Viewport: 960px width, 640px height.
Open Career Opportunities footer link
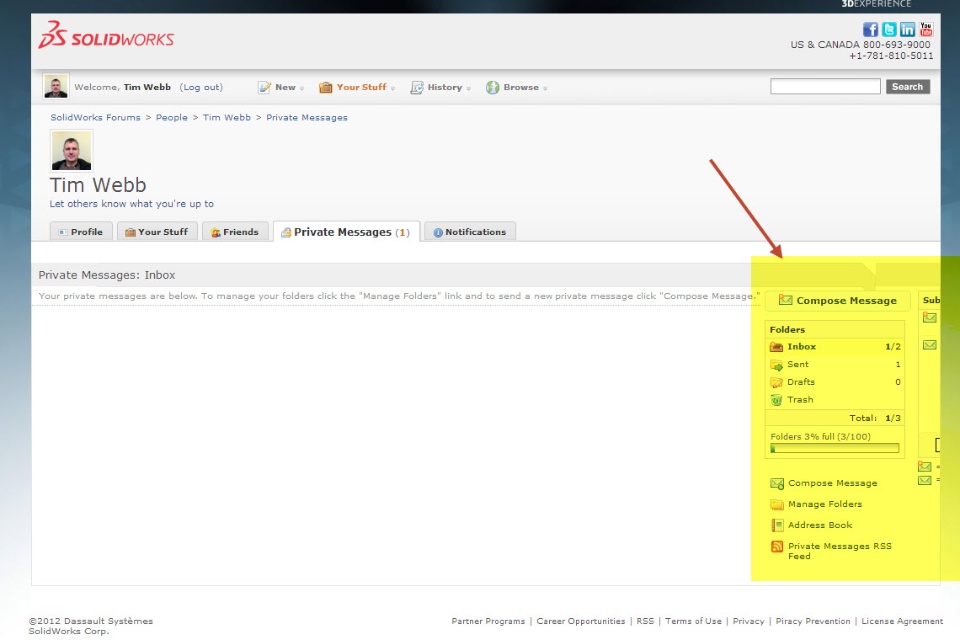point(580,621)
